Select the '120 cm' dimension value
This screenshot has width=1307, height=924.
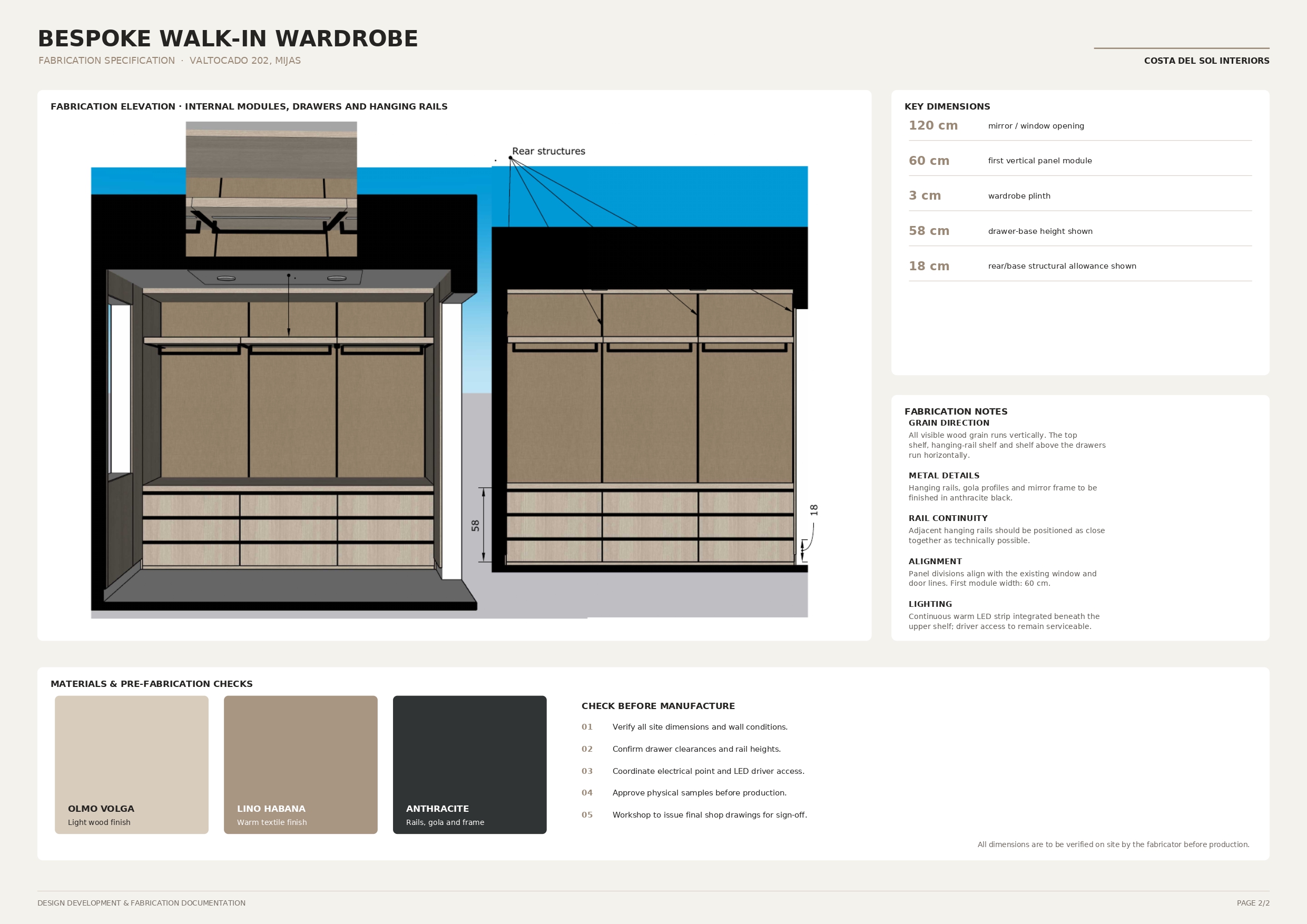point(933,126)
